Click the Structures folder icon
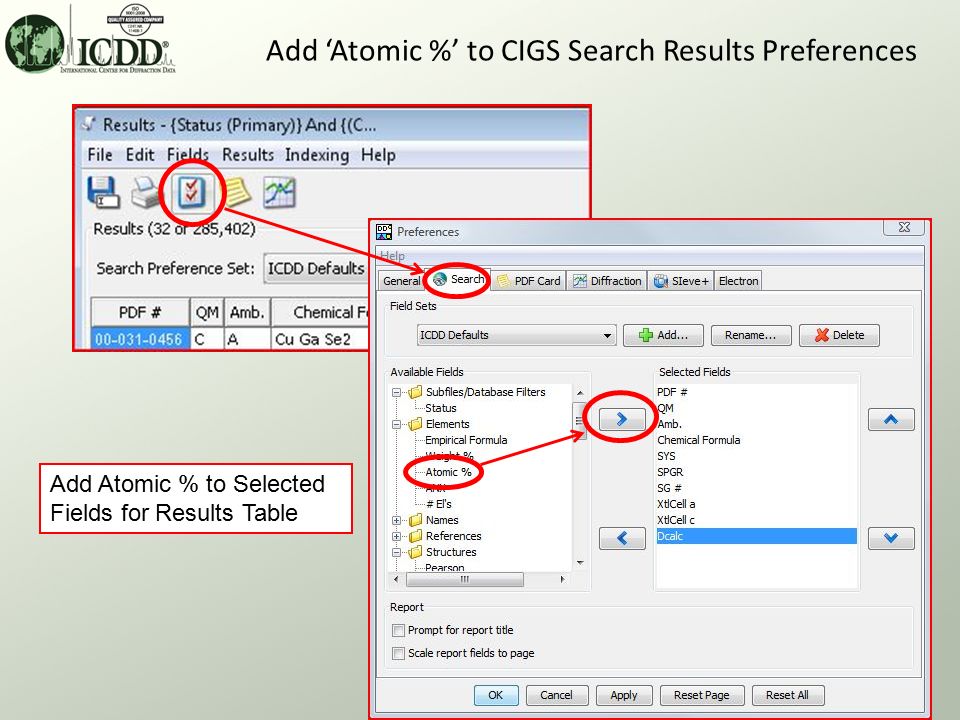This screenshot has width=960, height=720. (x=416, y=552)
